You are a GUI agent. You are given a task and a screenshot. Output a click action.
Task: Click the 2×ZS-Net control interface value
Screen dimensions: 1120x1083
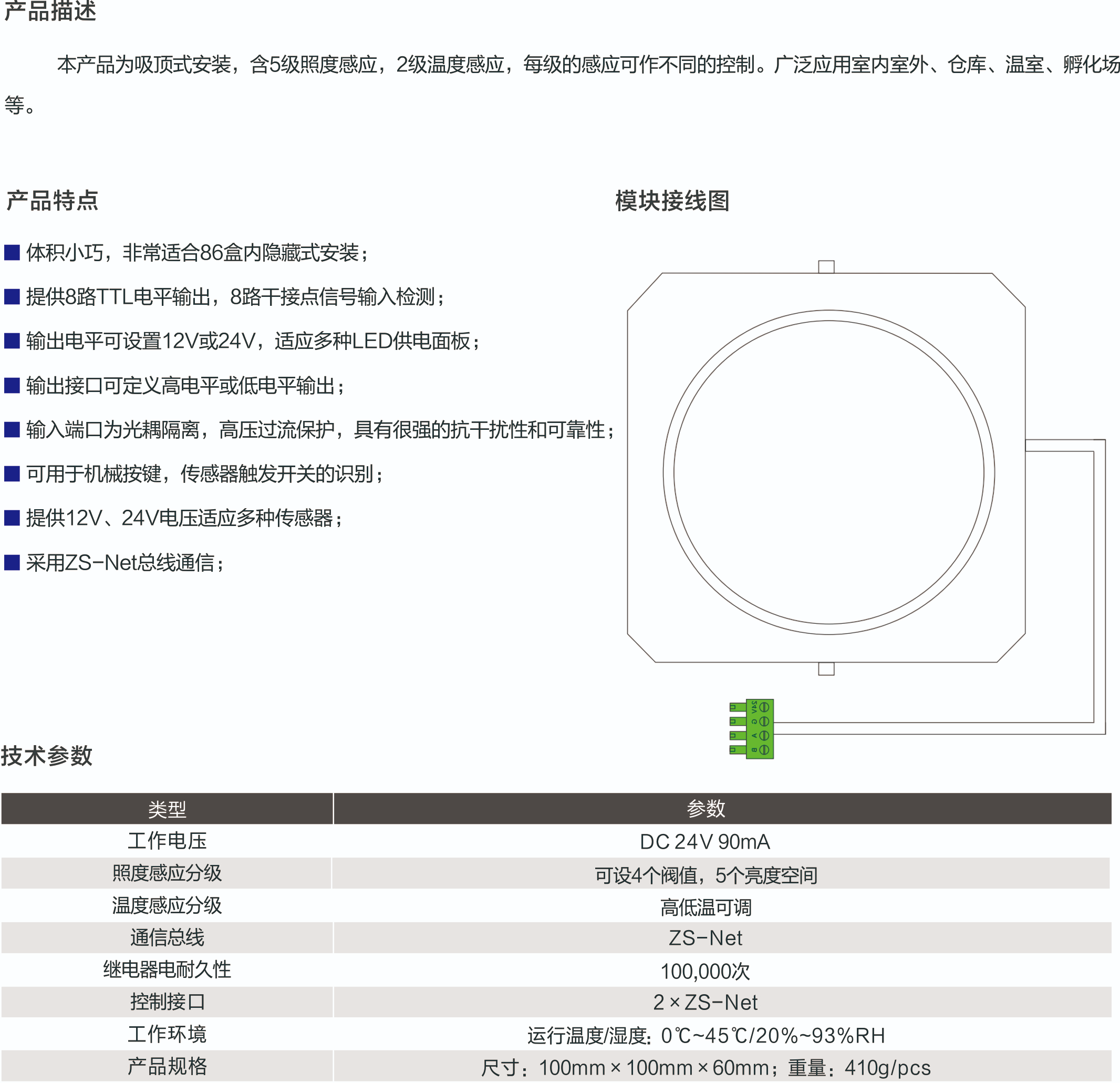coord(704,1003)
